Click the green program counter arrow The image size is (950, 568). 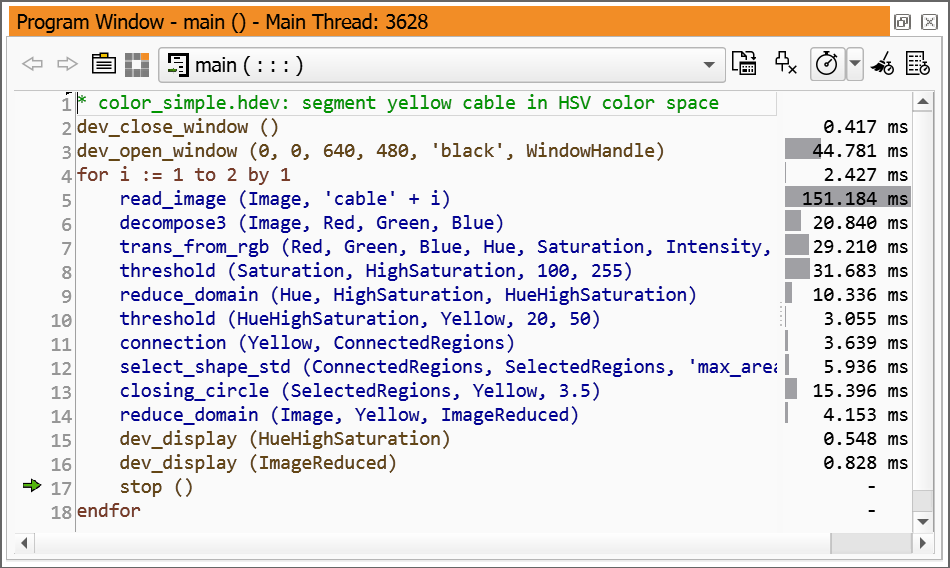pos(32,486)
